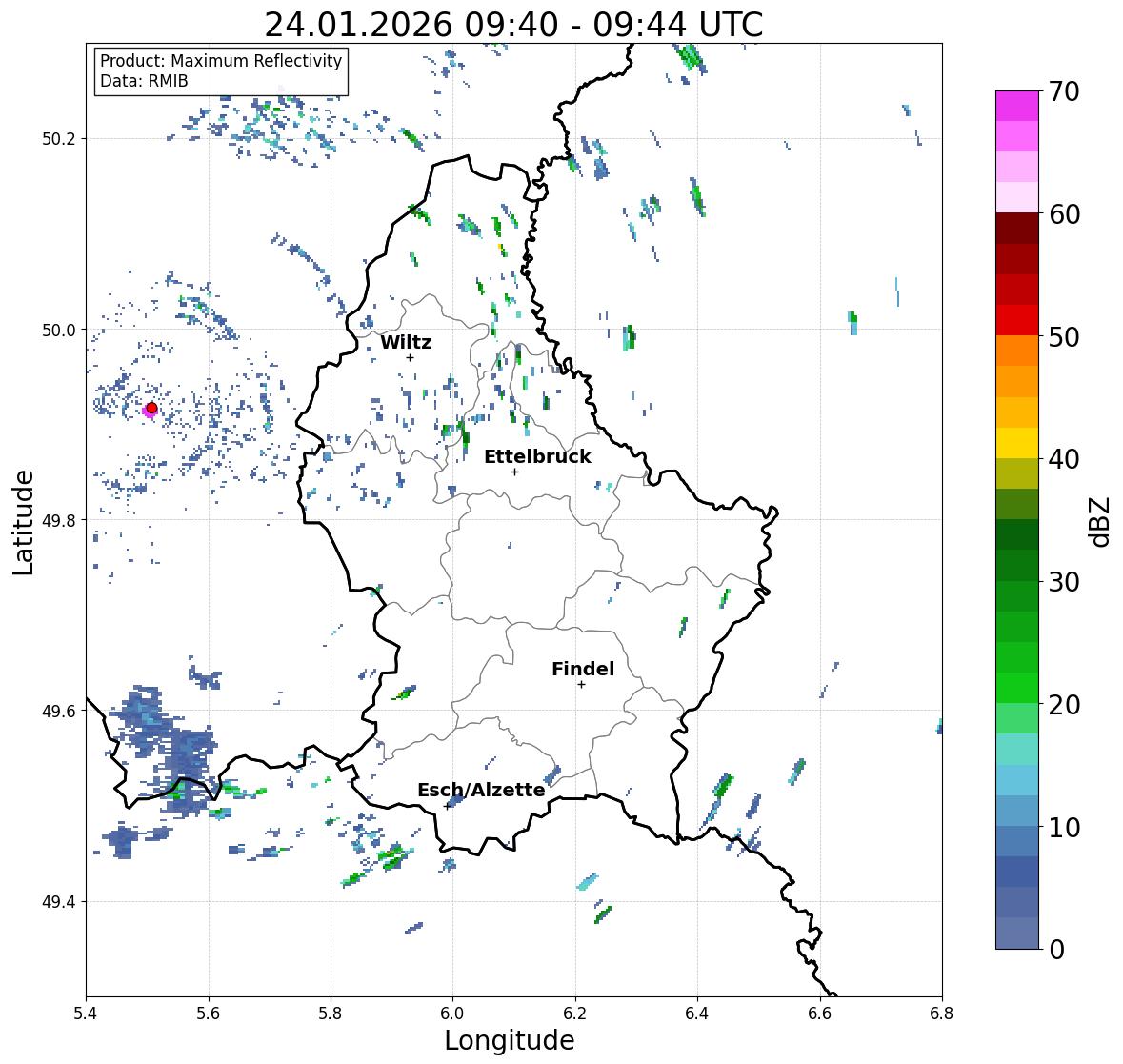
Task: Click the Findel city label
Action: coord(583,669)
